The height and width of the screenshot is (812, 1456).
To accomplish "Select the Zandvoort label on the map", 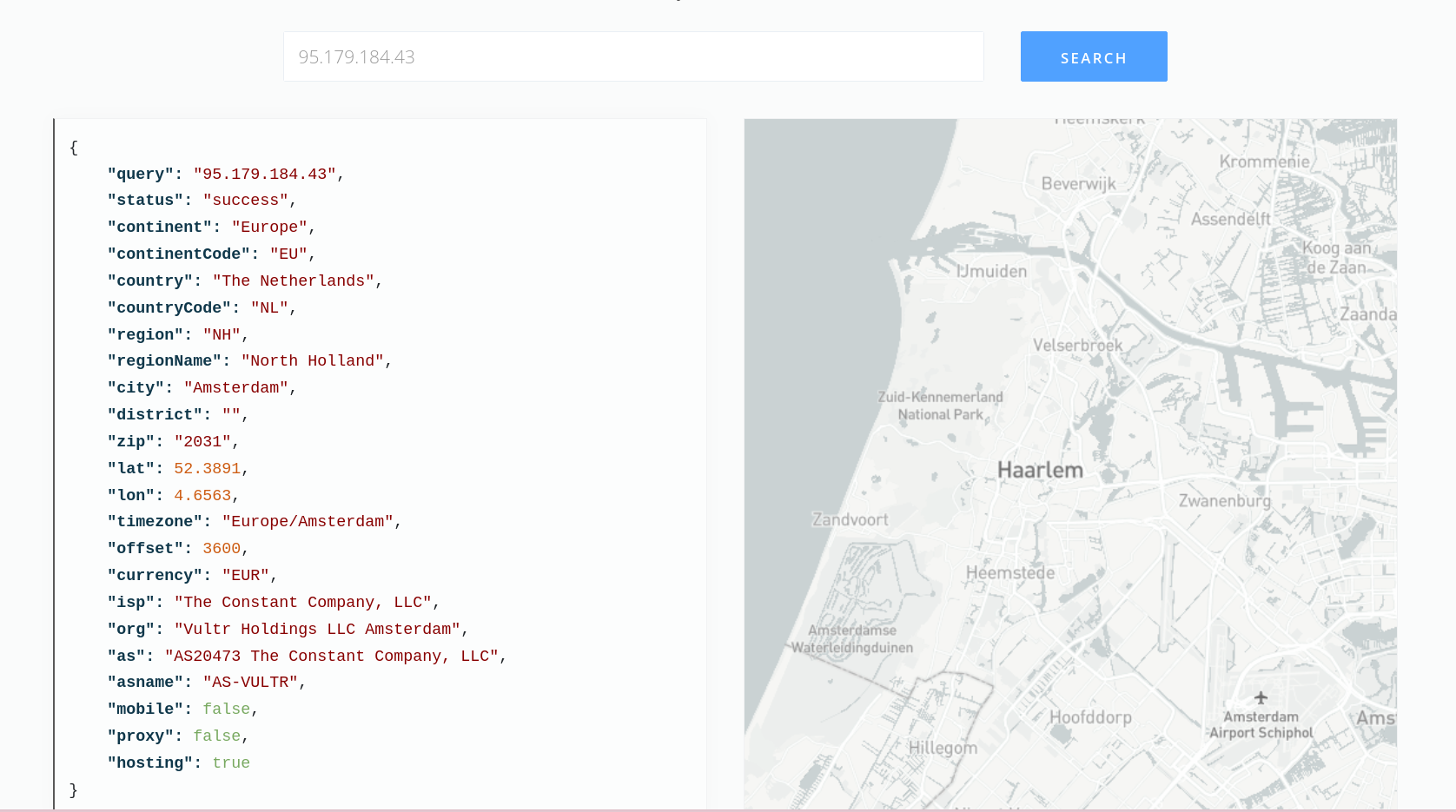I will pos(850,520).
